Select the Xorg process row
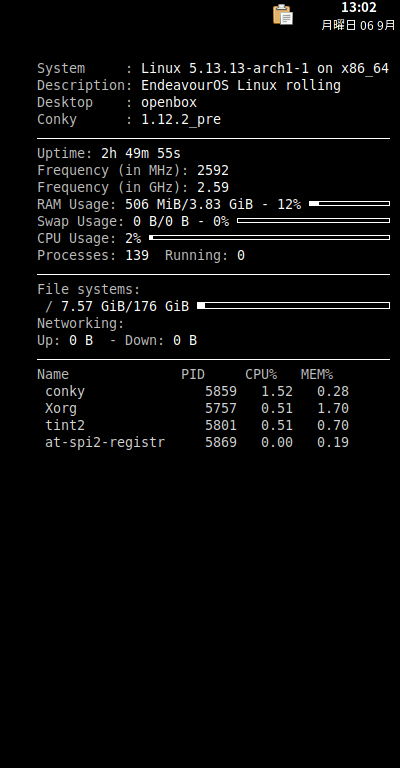400x768 pixels. click(x=197, y=408)
